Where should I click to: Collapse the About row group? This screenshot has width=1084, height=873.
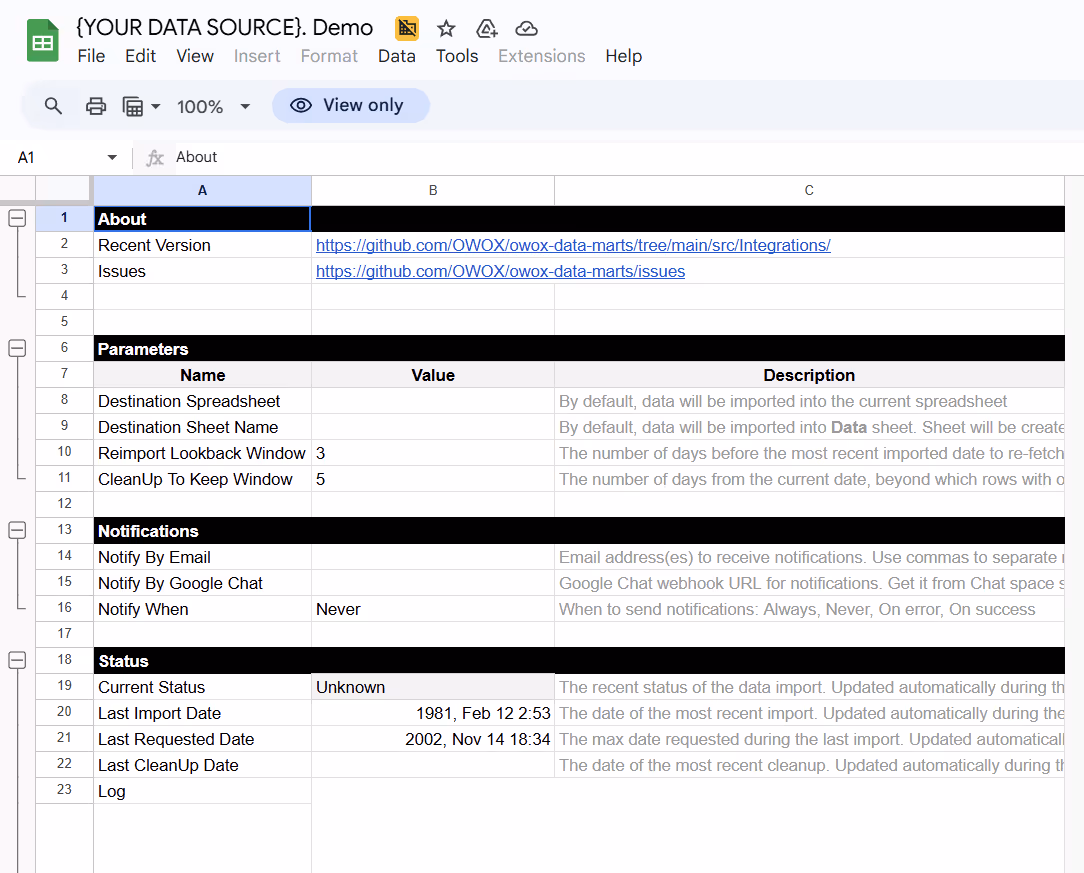(17, 218)
